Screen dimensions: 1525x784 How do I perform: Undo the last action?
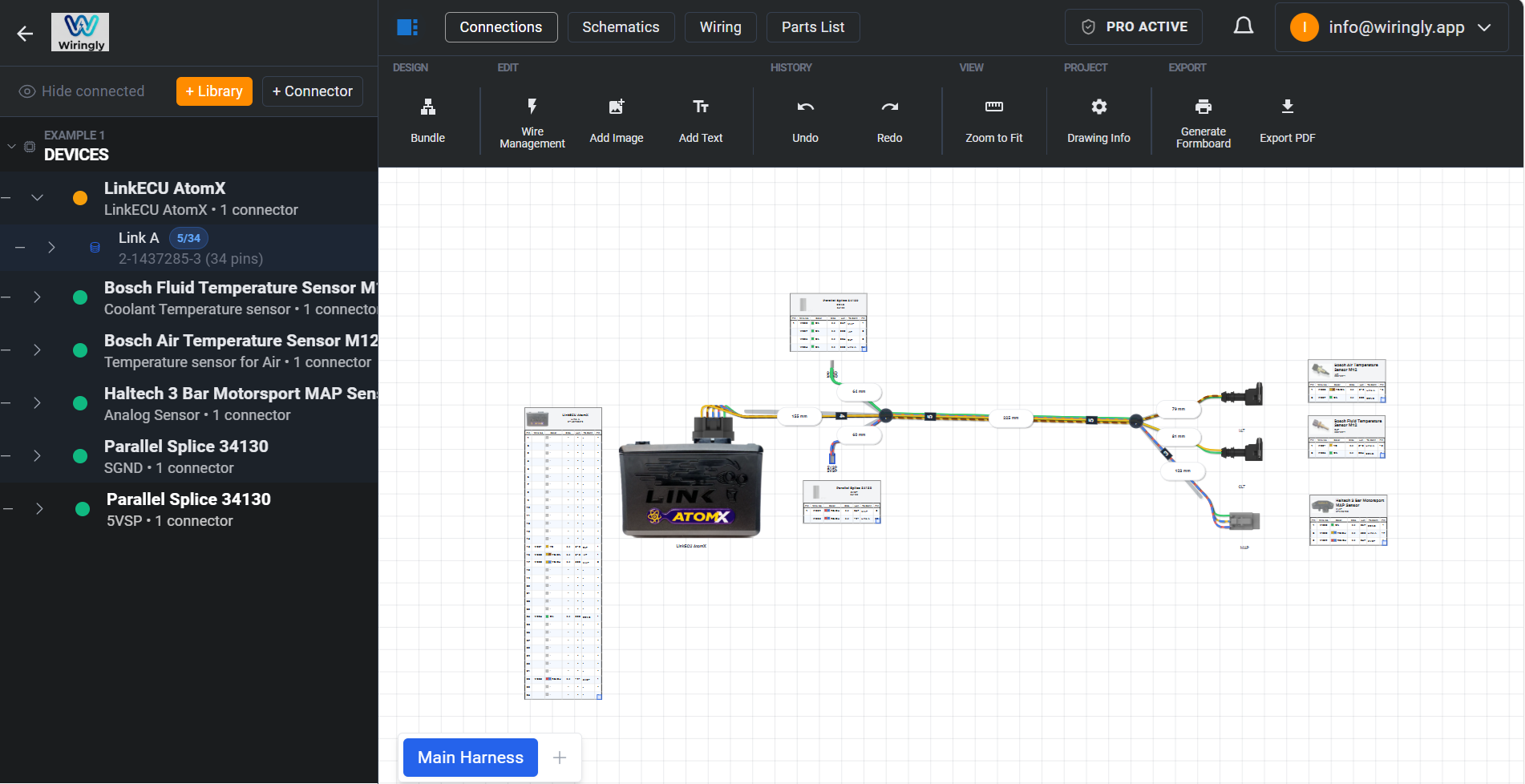(x=805, y=120)
